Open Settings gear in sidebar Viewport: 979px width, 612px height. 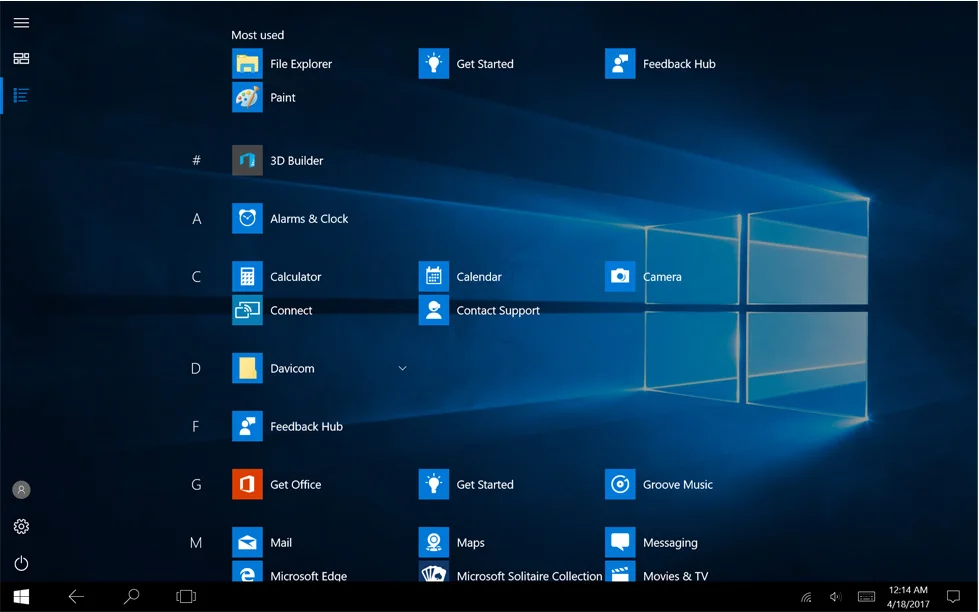click(x=21, y=526)
